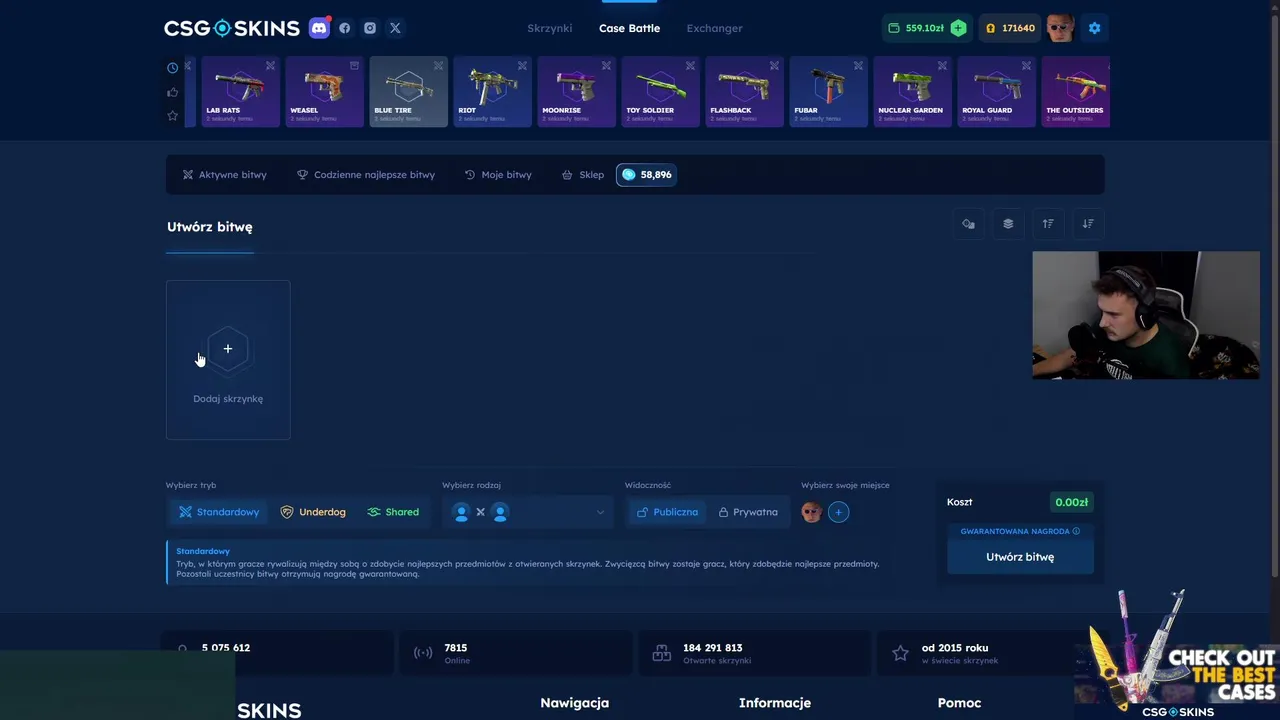
Task: Click the crossed-swords icon on Riot card
Action: tap(522, 66)
